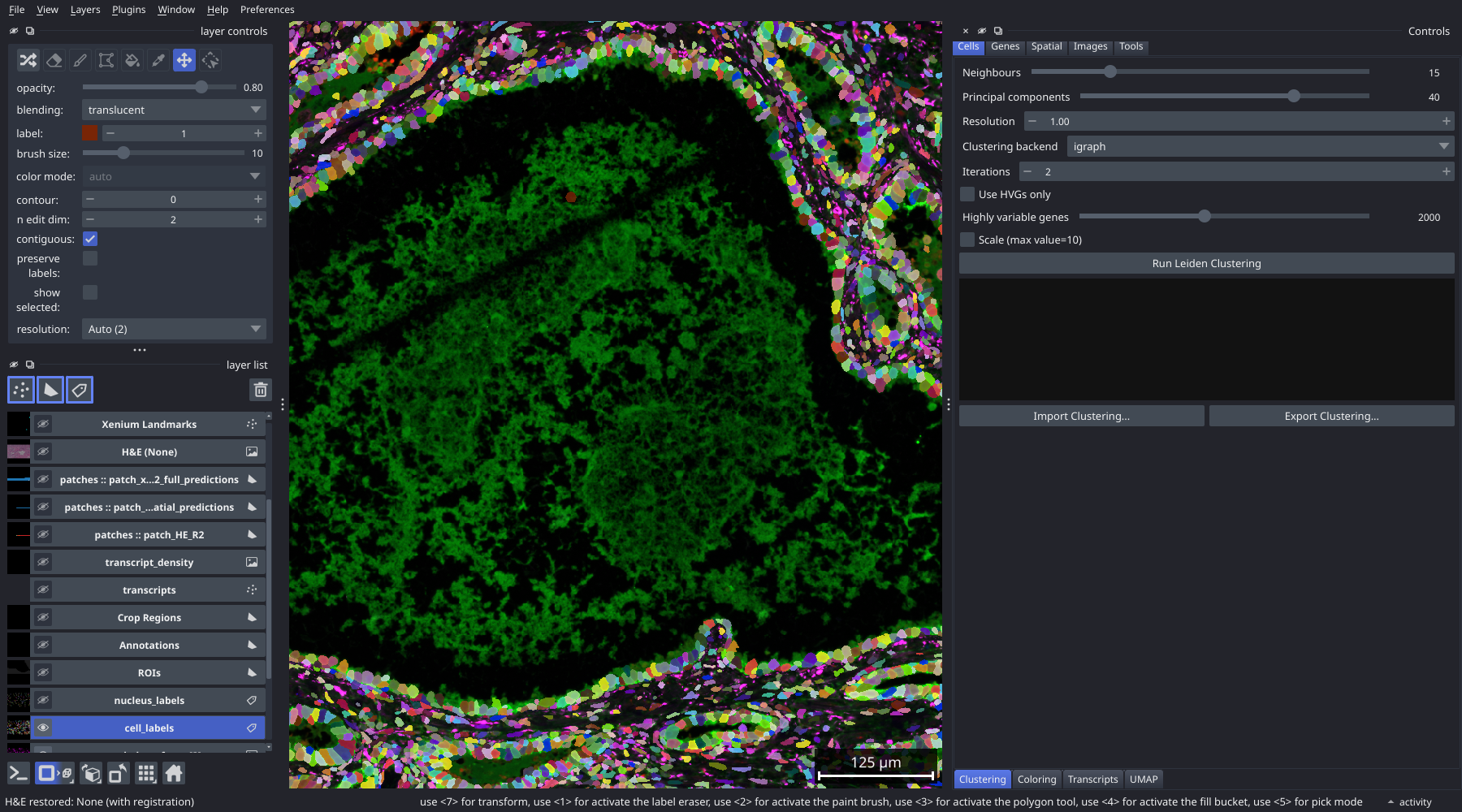Activate the paint brush tool
This screenshot has height=812, width=1462.
[80, 60]
